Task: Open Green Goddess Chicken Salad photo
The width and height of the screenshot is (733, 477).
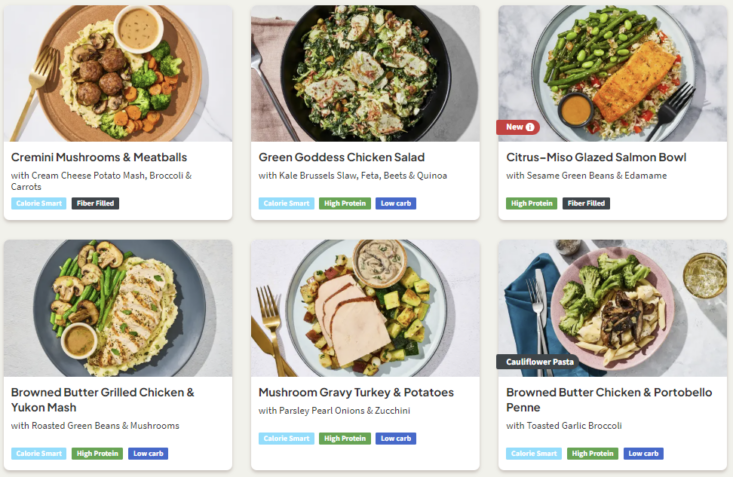Action: 365,73
